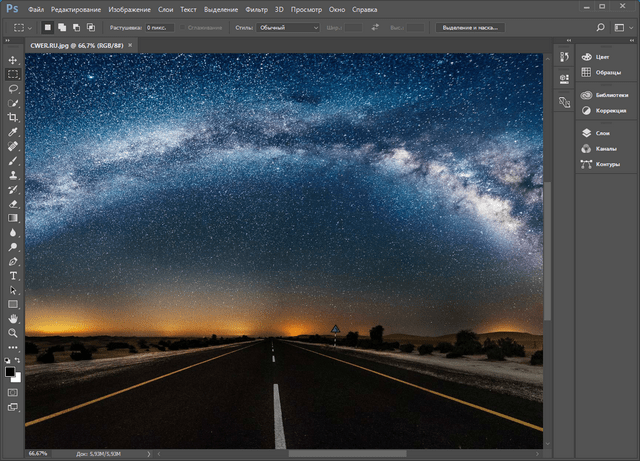Open the Стиль dropdown set to Обычный
This screenshot has height=461, width=640.
289,28
